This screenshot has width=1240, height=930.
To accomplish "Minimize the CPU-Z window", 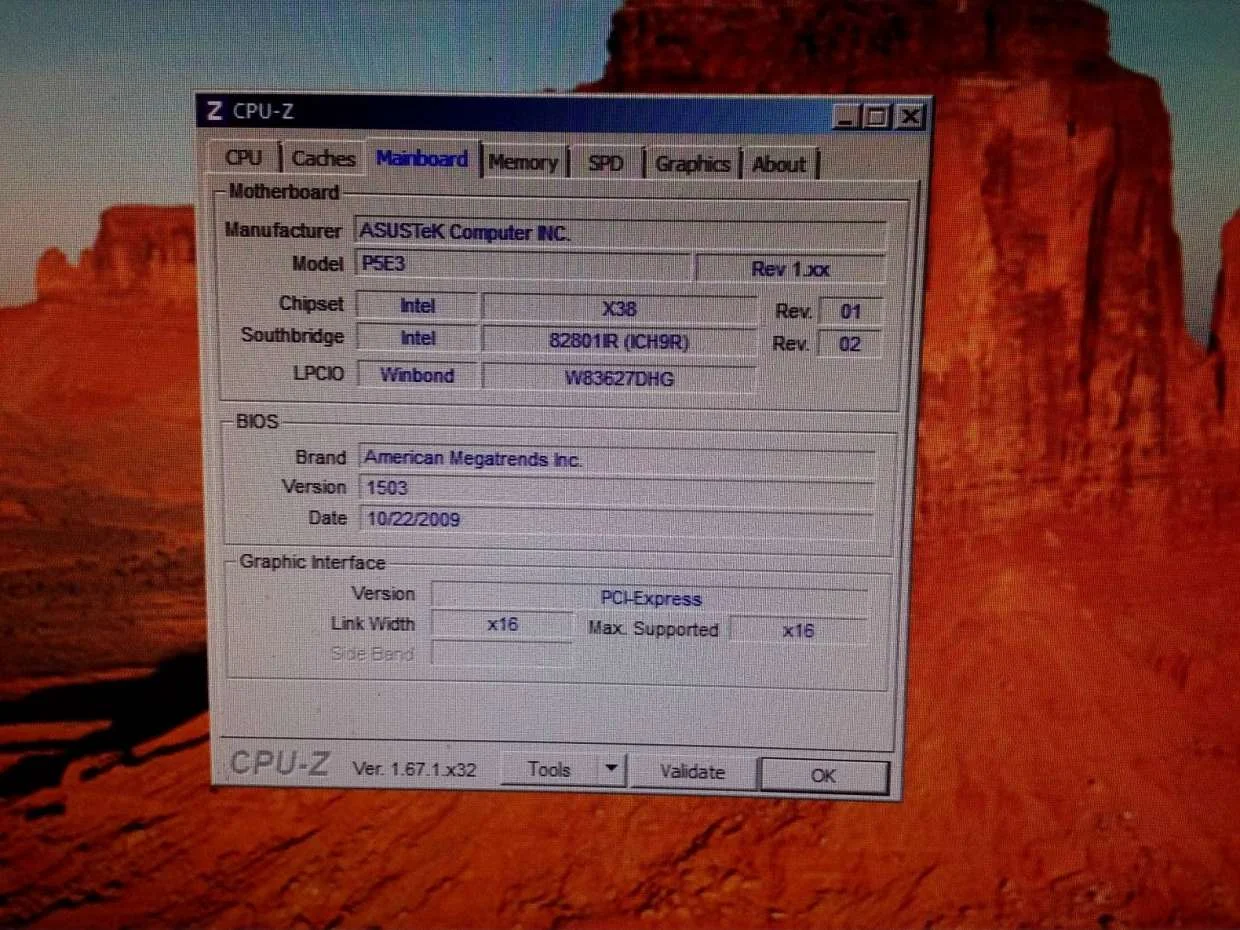I will tap(847, 117).
